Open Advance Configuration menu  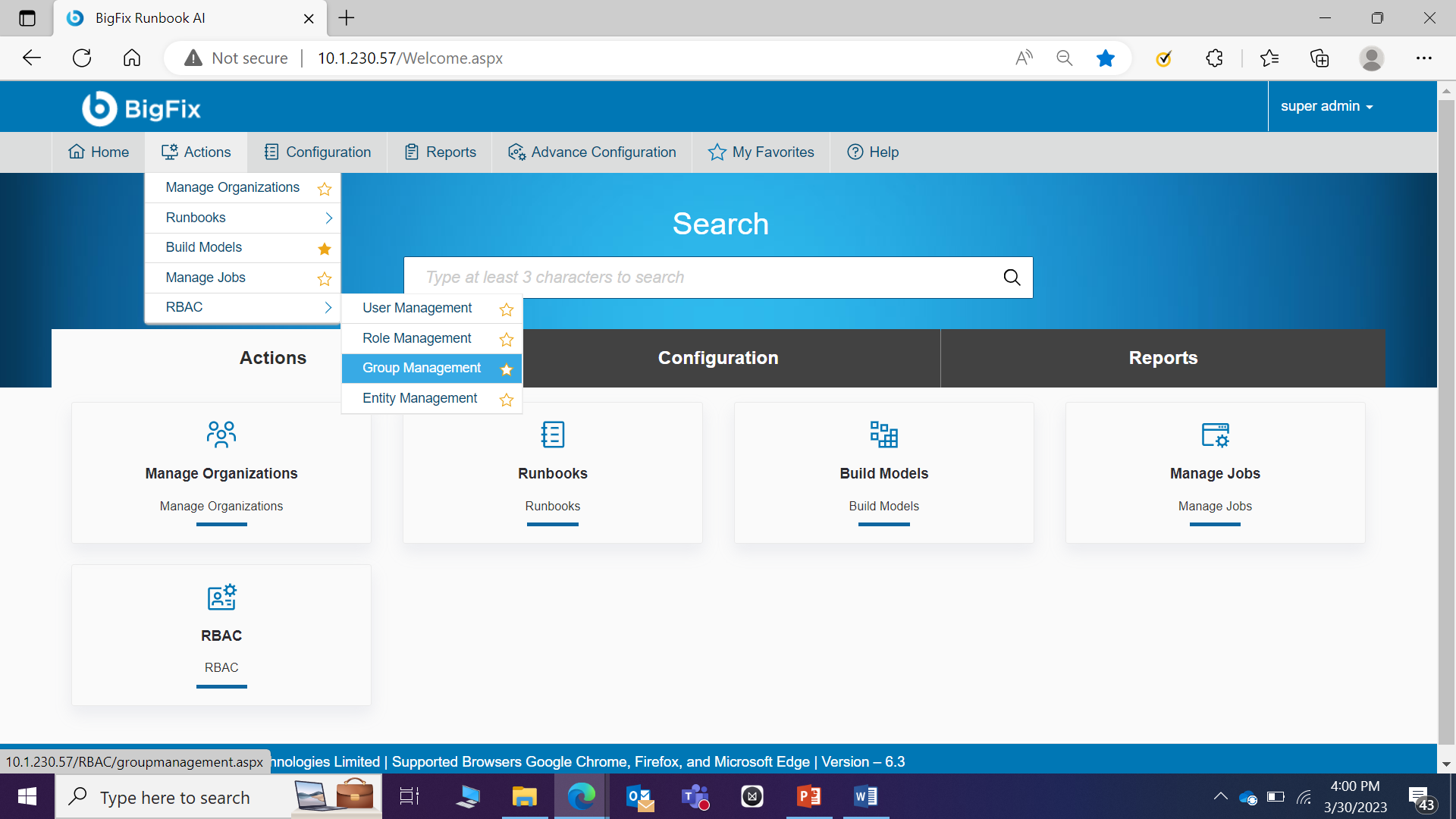coord(592,152)
